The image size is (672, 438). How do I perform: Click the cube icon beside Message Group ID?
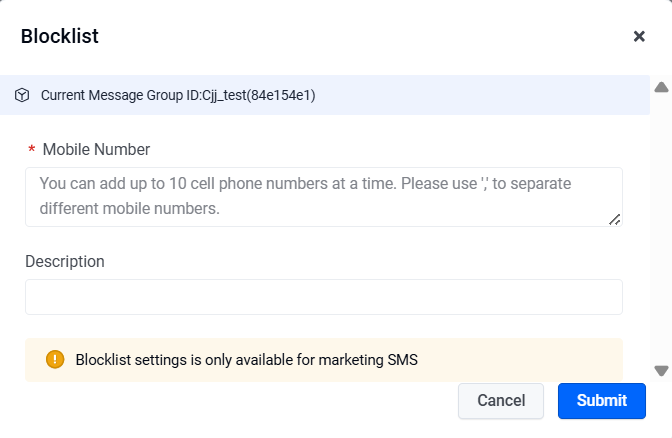pos(22,95)
